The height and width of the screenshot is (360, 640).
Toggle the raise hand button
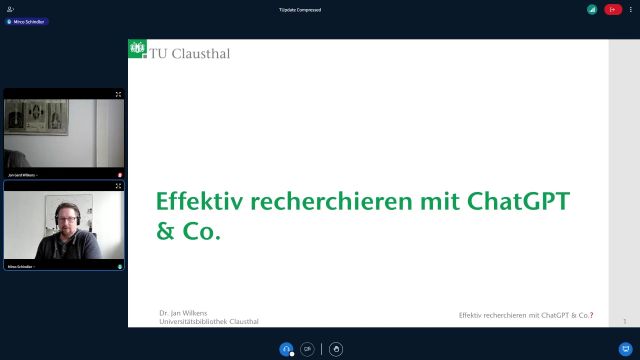tap(336, 349)
